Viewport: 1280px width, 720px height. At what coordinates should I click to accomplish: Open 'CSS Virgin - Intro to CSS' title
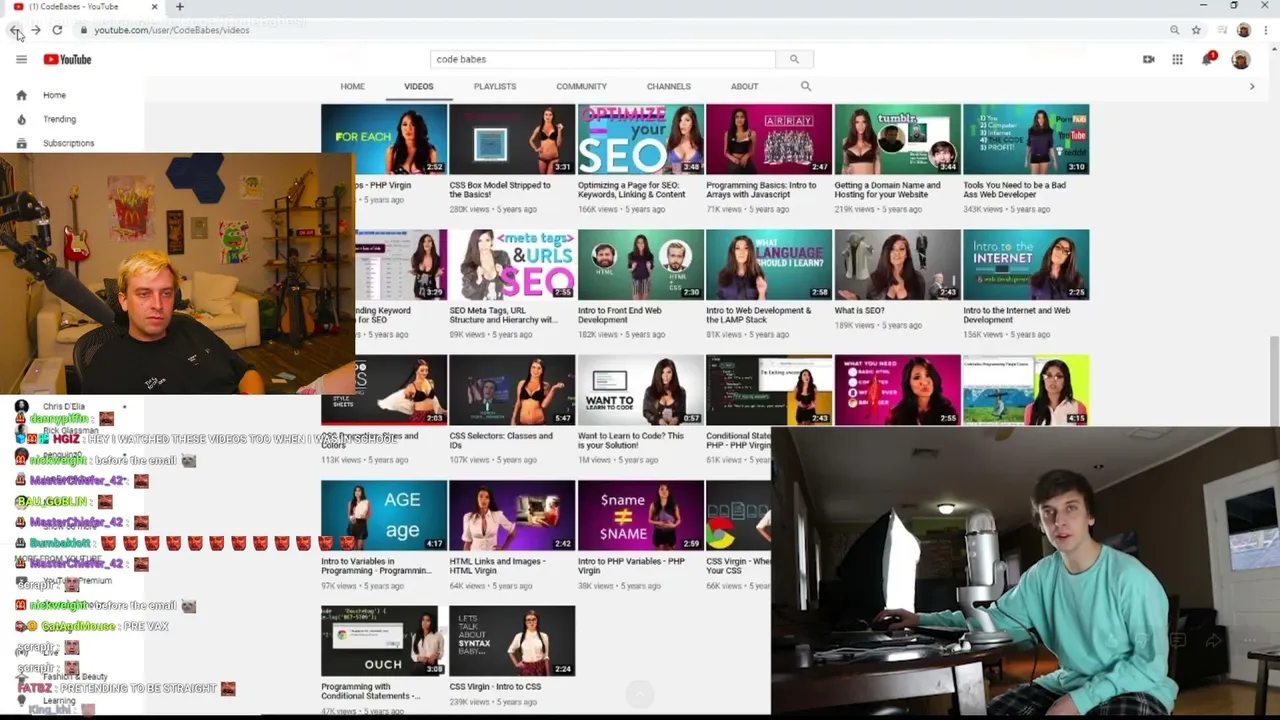(x=496, y=687)
